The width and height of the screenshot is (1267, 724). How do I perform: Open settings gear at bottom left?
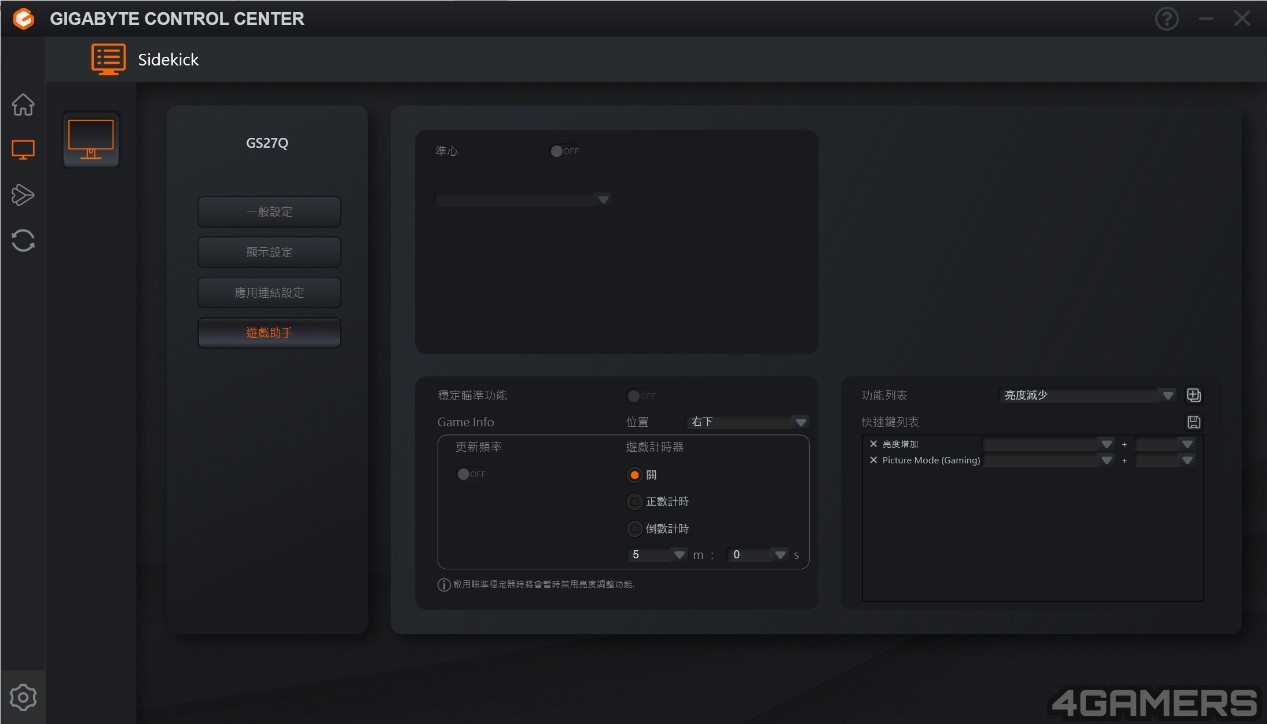[x=23, y=697]
